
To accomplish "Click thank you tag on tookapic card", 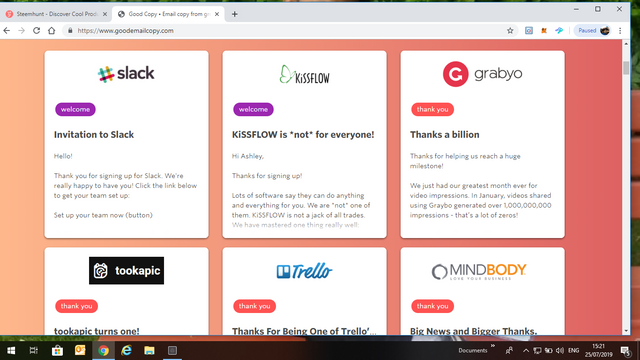I will click(76, 306).
